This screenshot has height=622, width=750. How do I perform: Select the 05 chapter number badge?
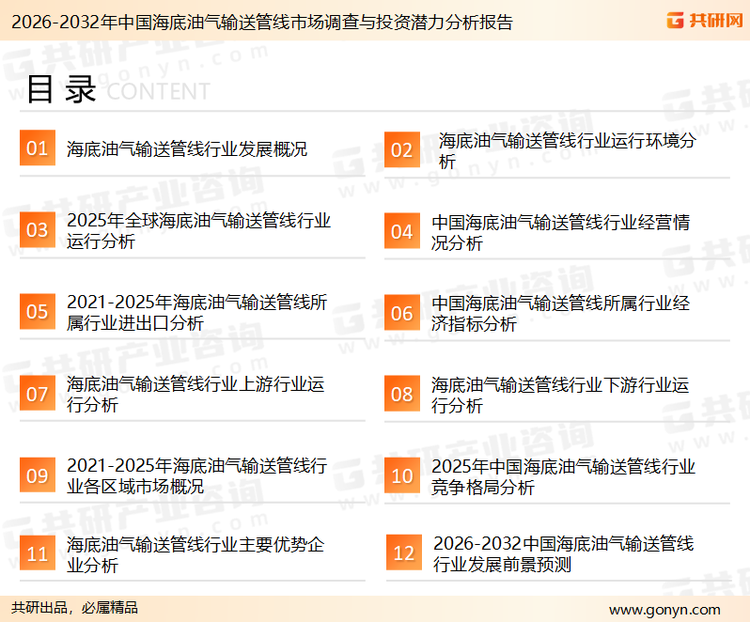point(37,312)
